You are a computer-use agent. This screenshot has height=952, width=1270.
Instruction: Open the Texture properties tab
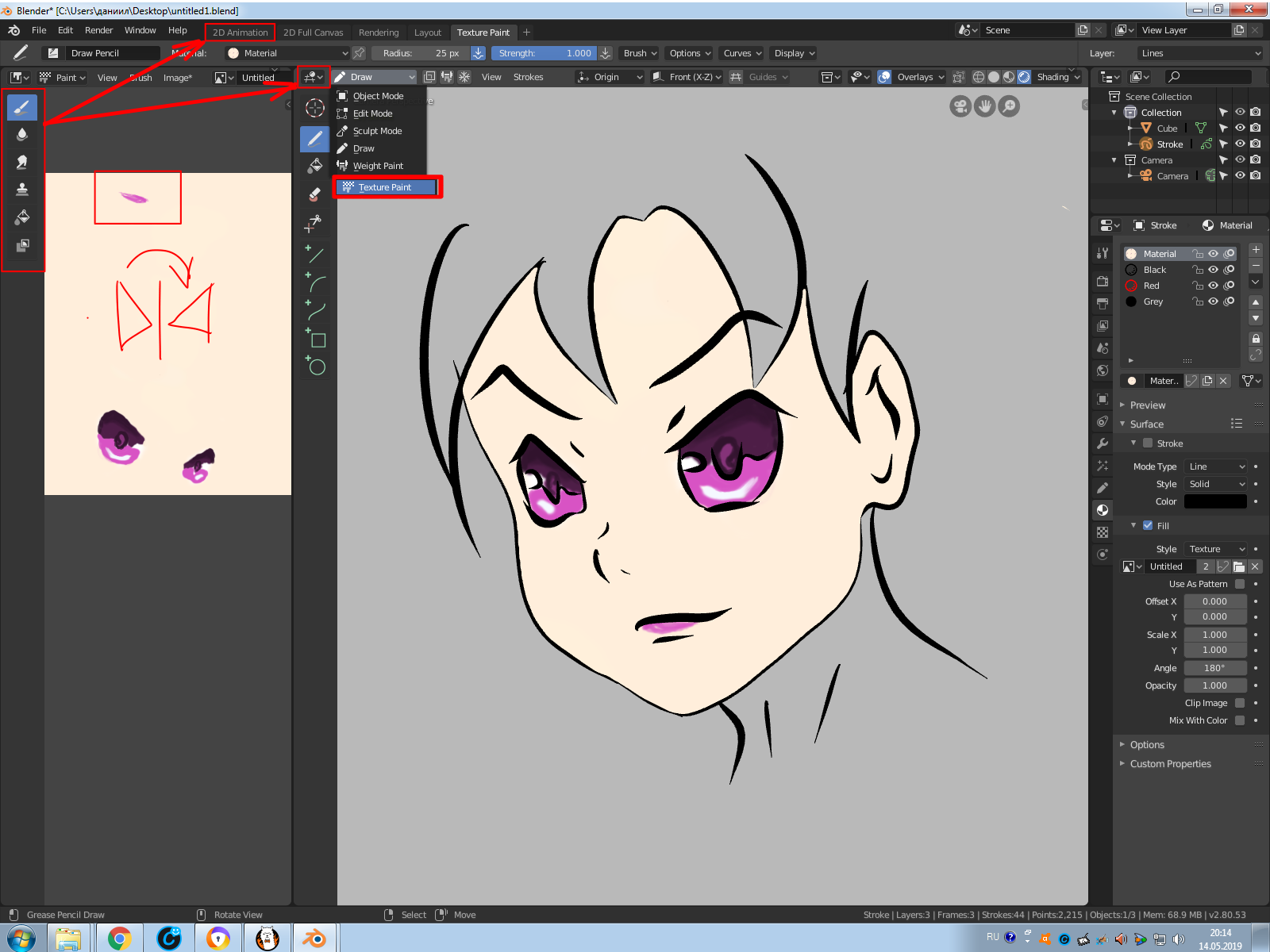pos(1103,532)
